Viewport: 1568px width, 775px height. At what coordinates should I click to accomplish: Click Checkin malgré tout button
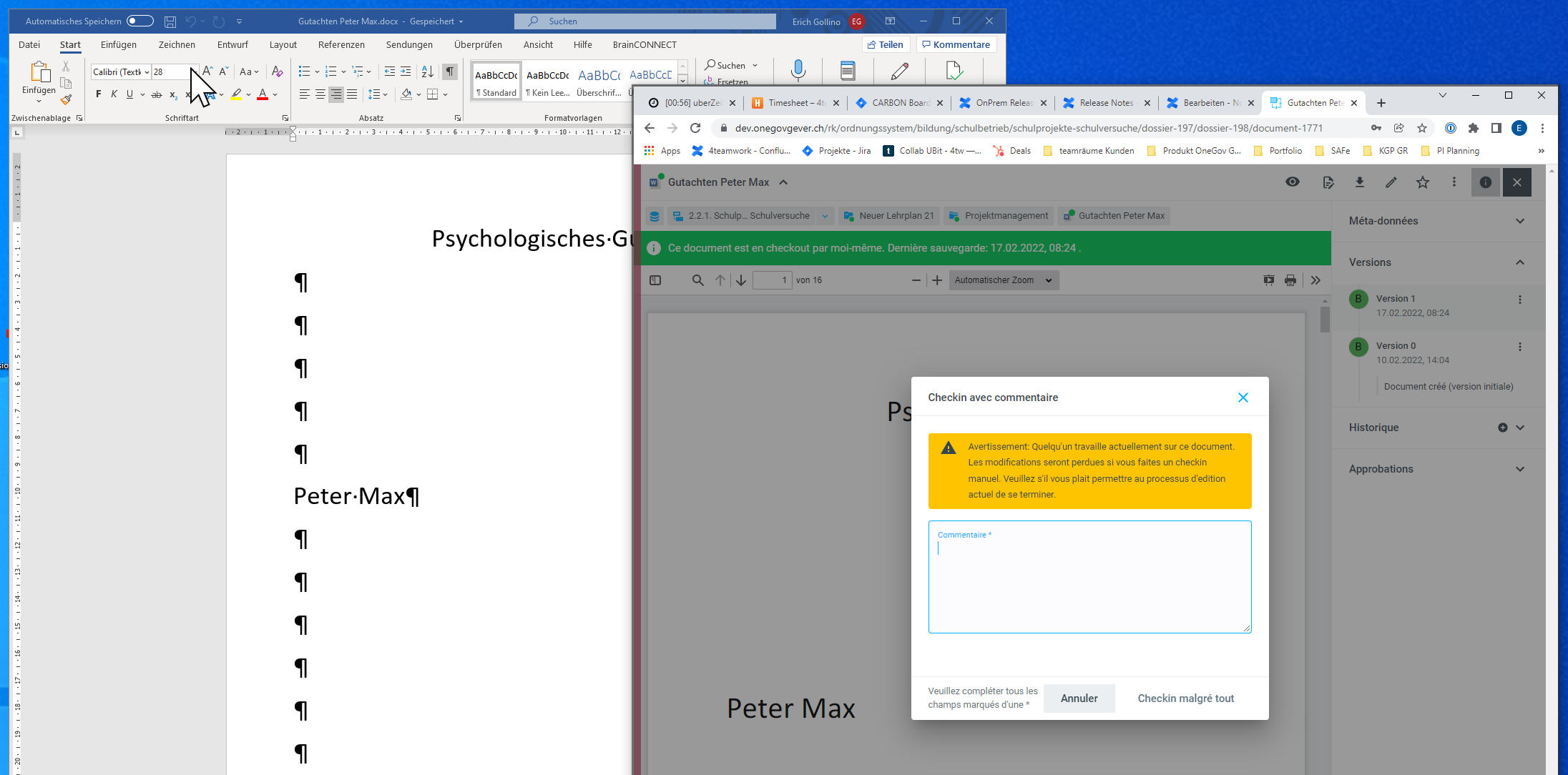1185,698
